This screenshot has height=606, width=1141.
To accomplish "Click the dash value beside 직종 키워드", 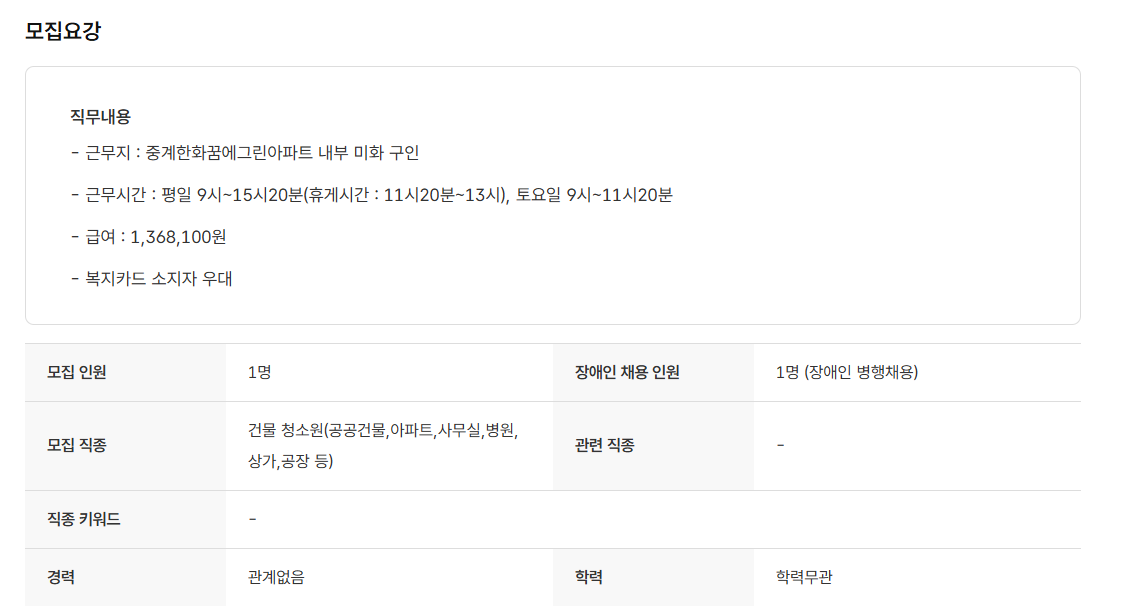I will (252, 519).
